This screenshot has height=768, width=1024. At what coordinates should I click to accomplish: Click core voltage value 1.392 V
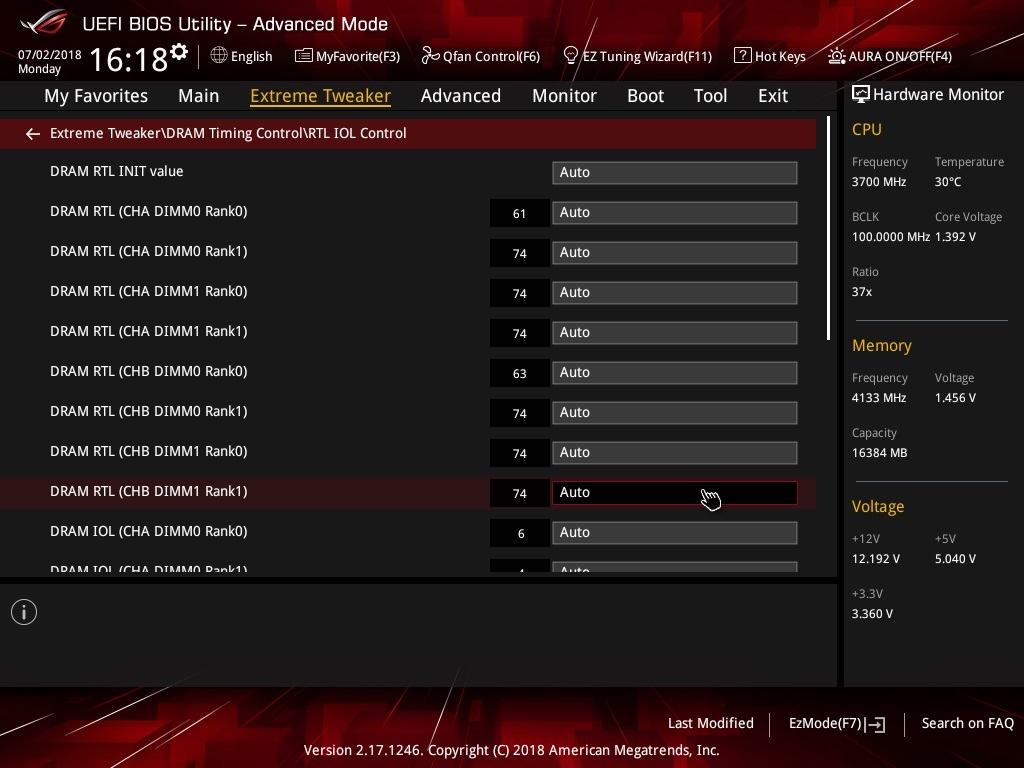pyautogui.click(x=955, y=237)
